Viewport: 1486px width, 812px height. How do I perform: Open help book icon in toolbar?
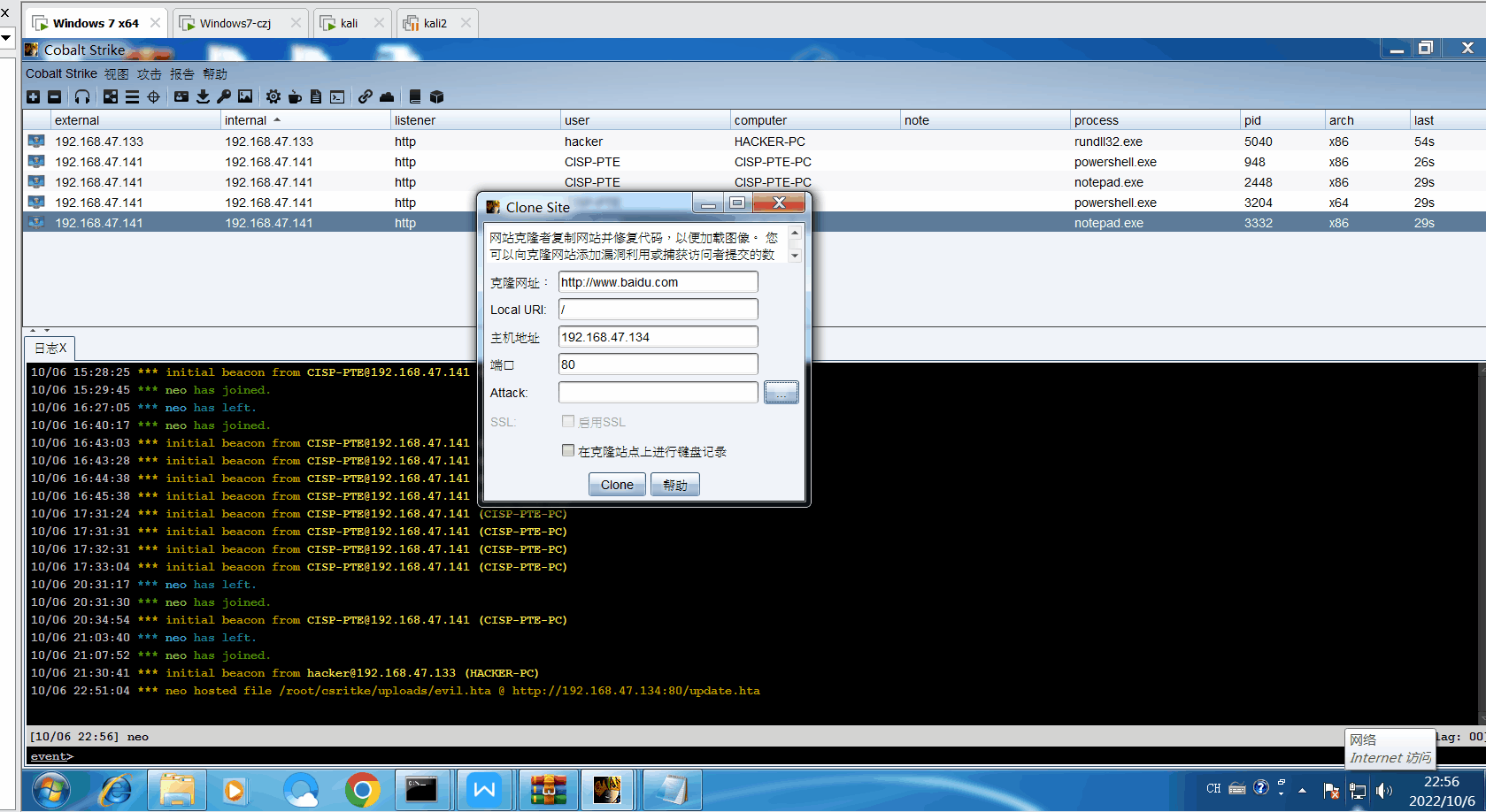[x=415, y=97]
